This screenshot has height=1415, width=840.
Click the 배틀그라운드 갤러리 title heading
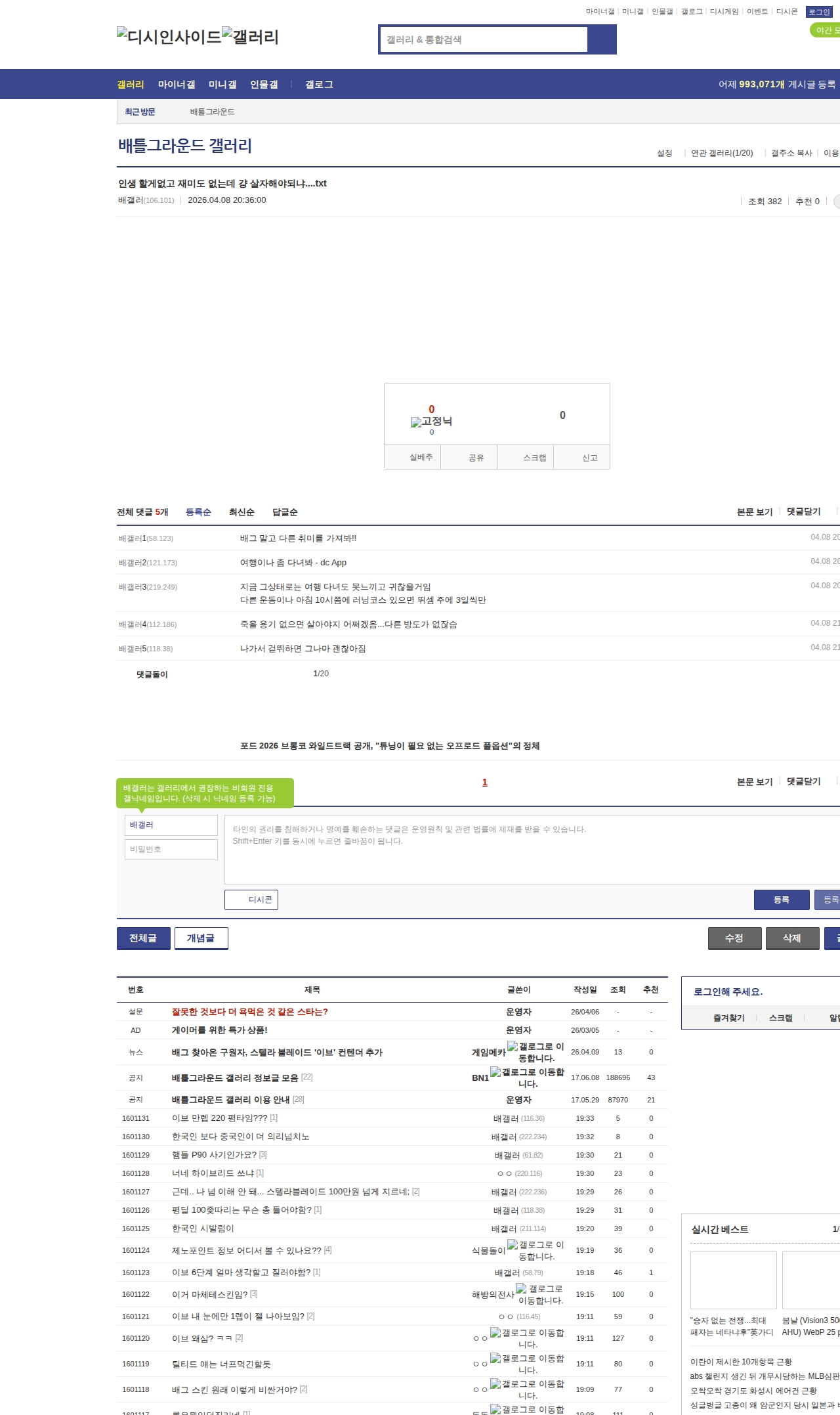click(x=185, y=146)
